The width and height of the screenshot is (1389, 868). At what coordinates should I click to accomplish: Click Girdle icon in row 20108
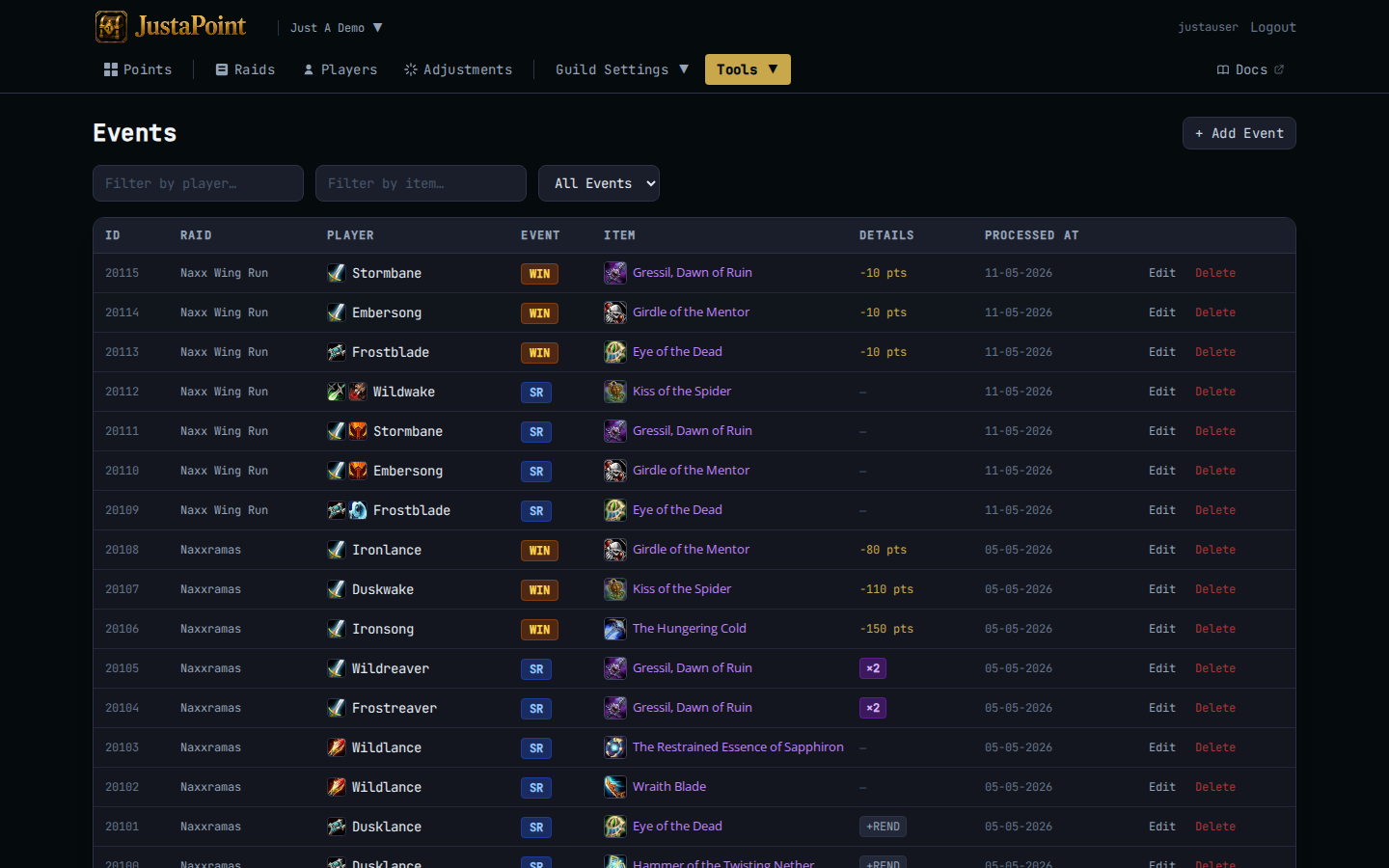tap(615, 550)
